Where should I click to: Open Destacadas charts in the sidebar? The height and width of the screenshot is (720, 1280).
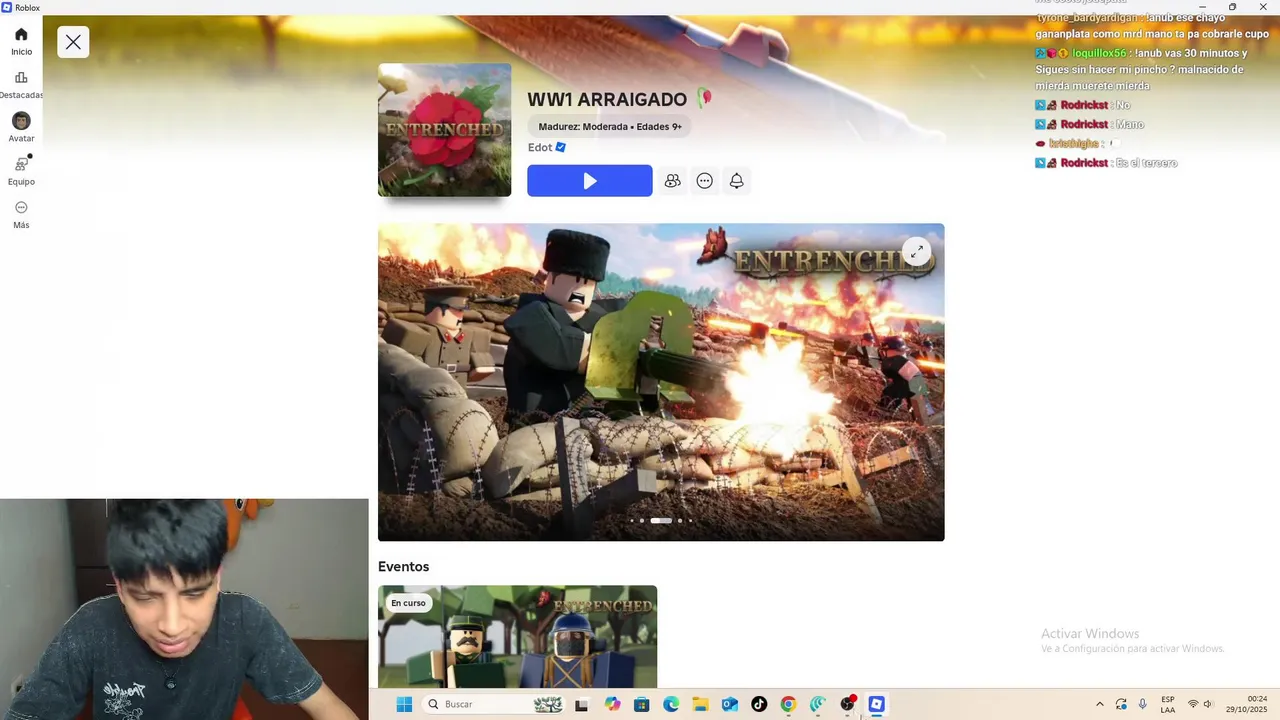pyautogui.click(x=21, y=85)
